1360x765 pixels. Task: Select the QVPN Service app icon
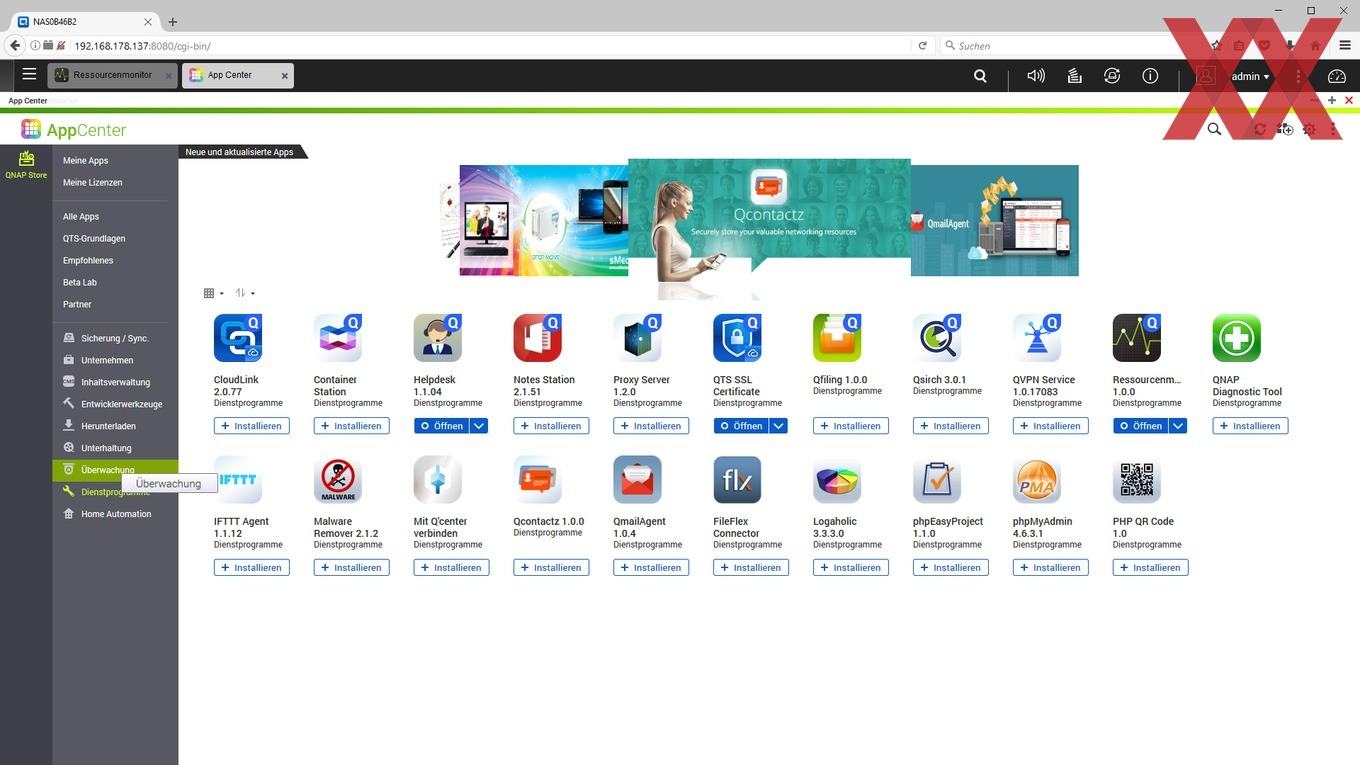tap(1038, 338)
